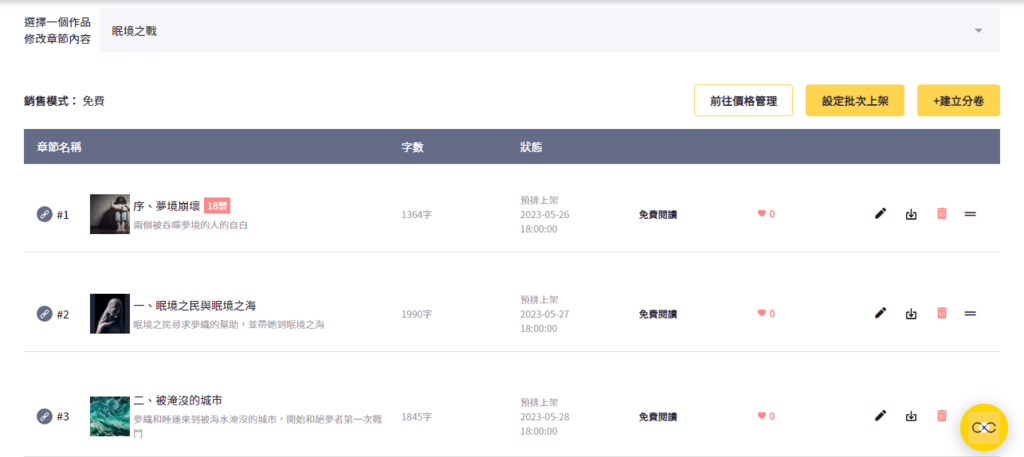Delete chapter 二、被淹沒的城市
The image size is (1024, 457).
pyautogui.click(x=942, y=415)
